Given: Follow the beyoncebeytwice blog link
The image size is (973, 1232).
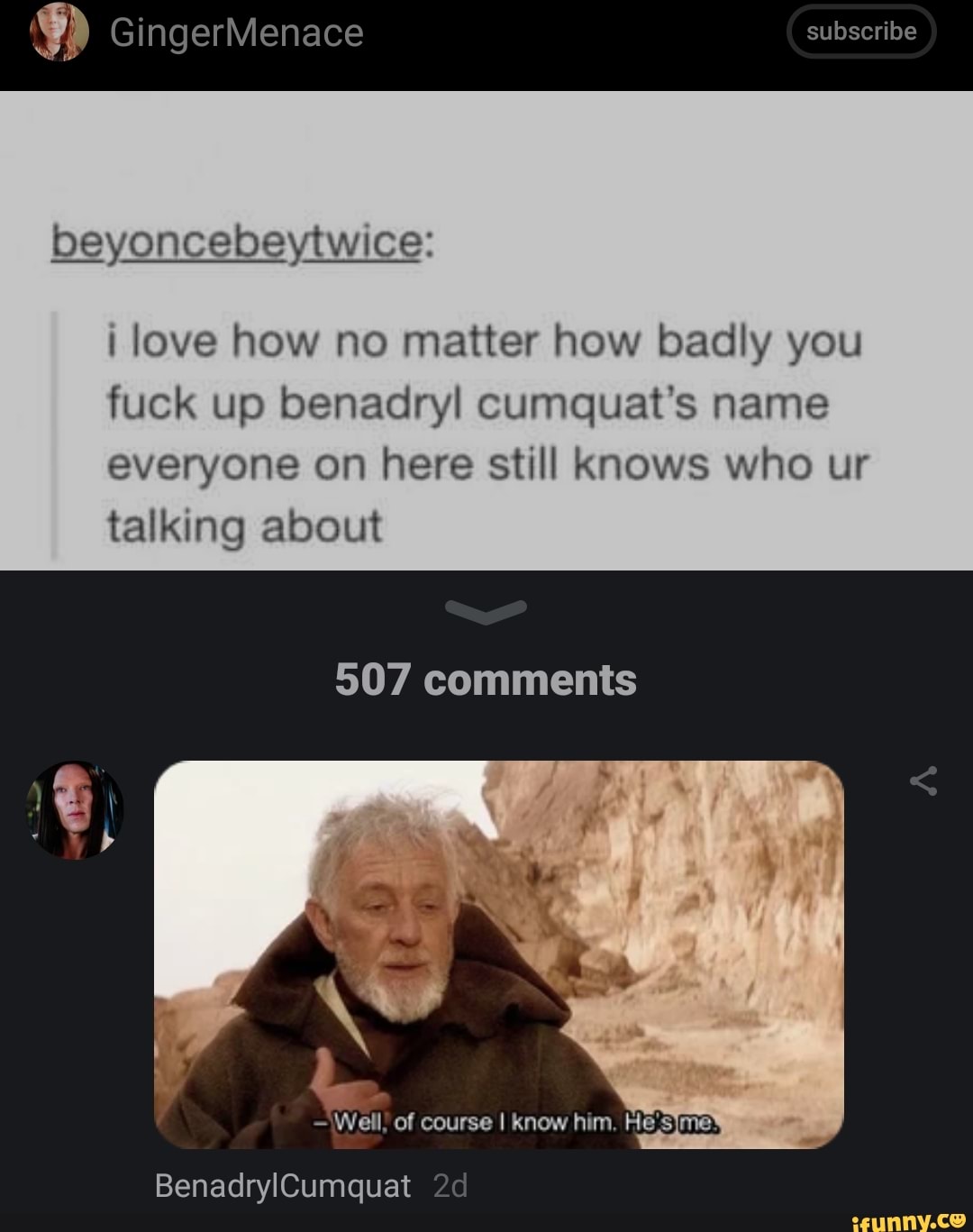Looking at the screenshot, I should [237, 242].
